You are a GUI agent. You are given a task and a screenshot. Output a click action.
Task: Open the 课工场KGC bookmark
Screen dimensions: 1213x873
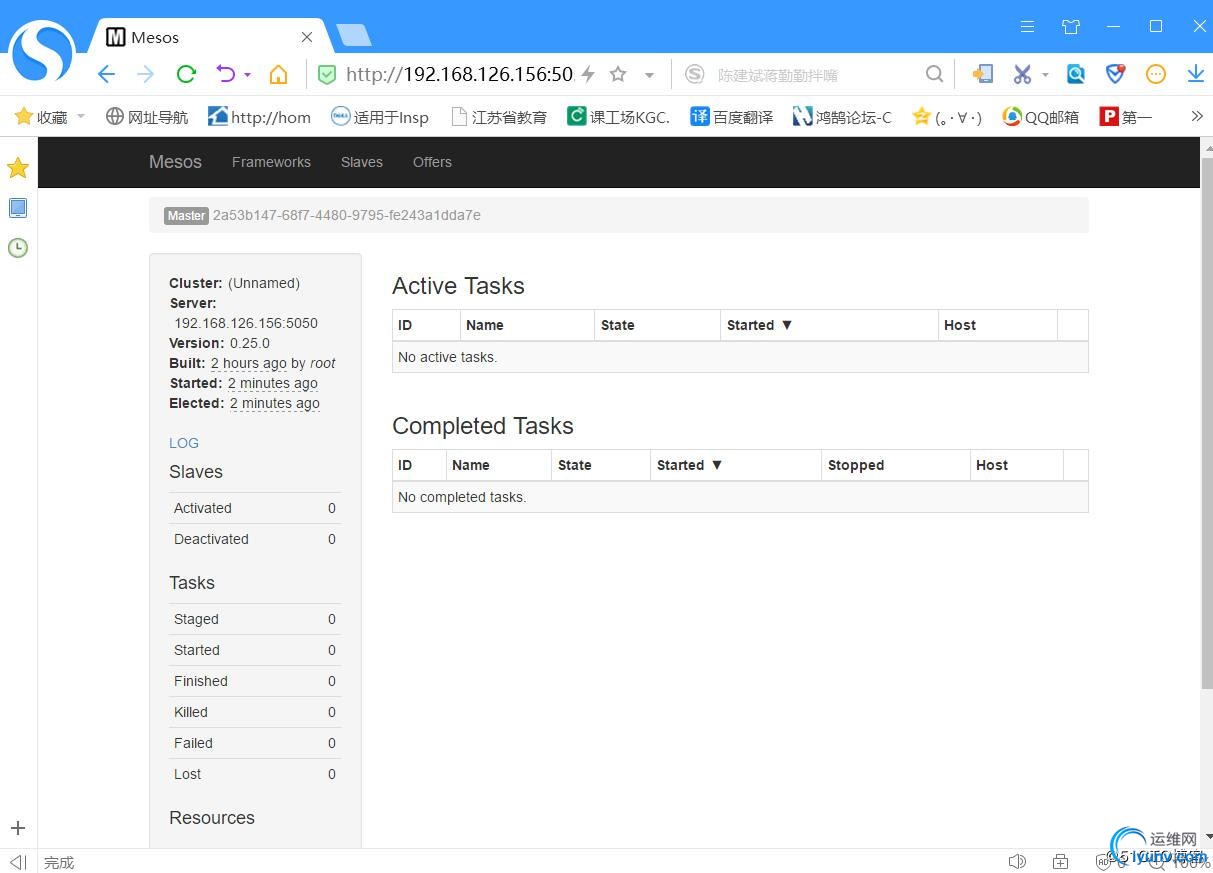[618, 117]
